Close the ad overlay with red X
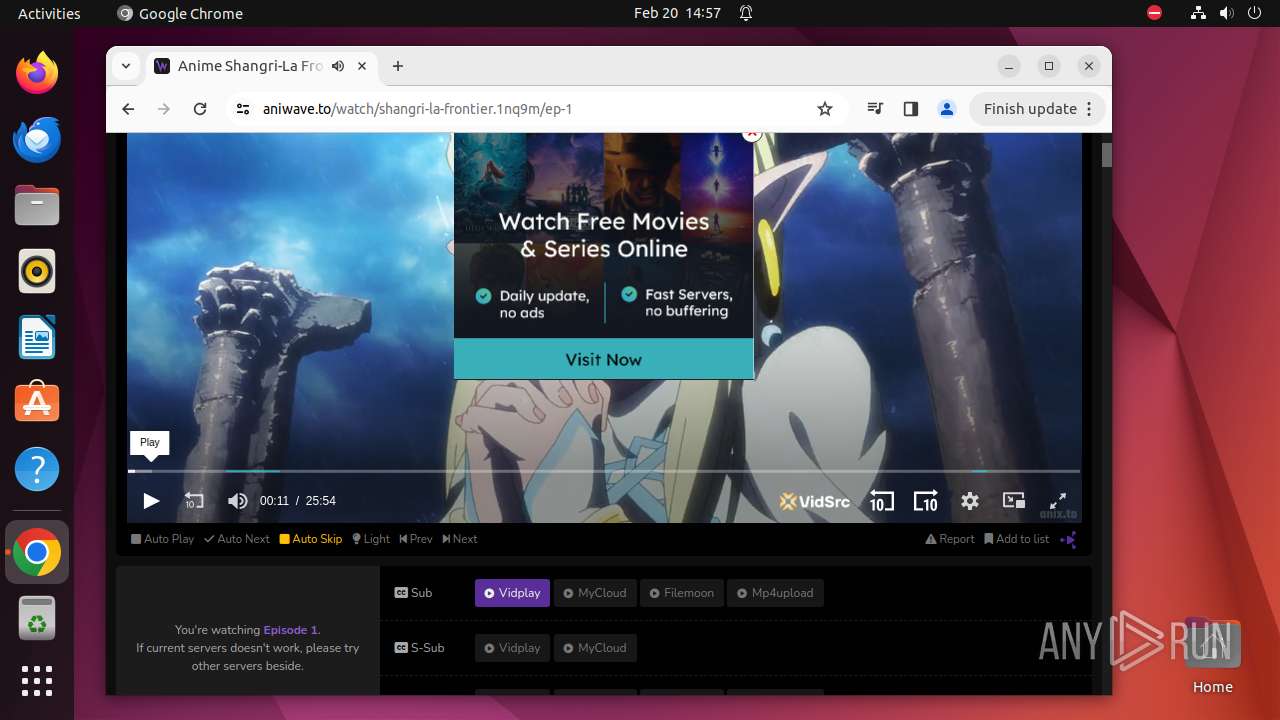The width and height of the screenshot is (1280, 720). click(752, 134)
